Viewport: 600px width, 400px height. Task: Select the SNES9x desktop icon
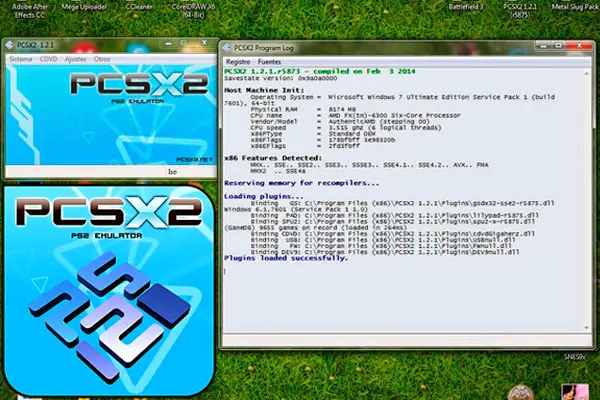tap(574, 357)
